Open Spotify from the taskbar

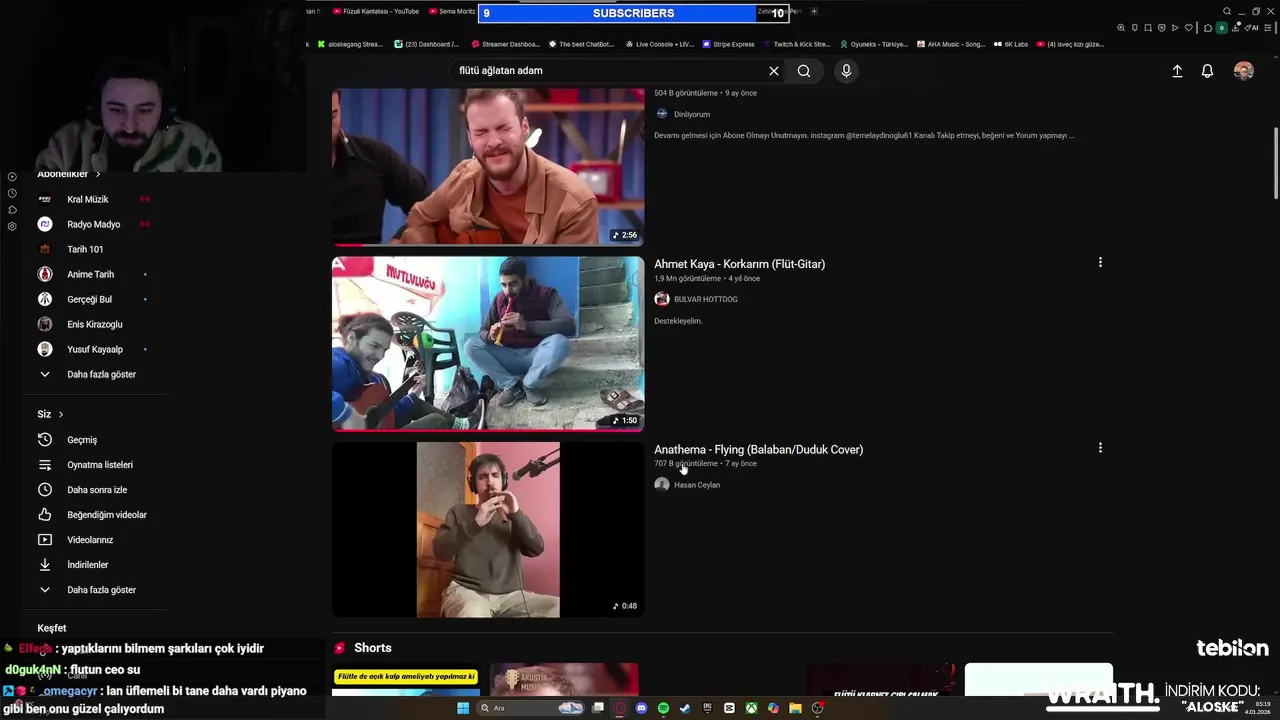[x=663, y=708]
